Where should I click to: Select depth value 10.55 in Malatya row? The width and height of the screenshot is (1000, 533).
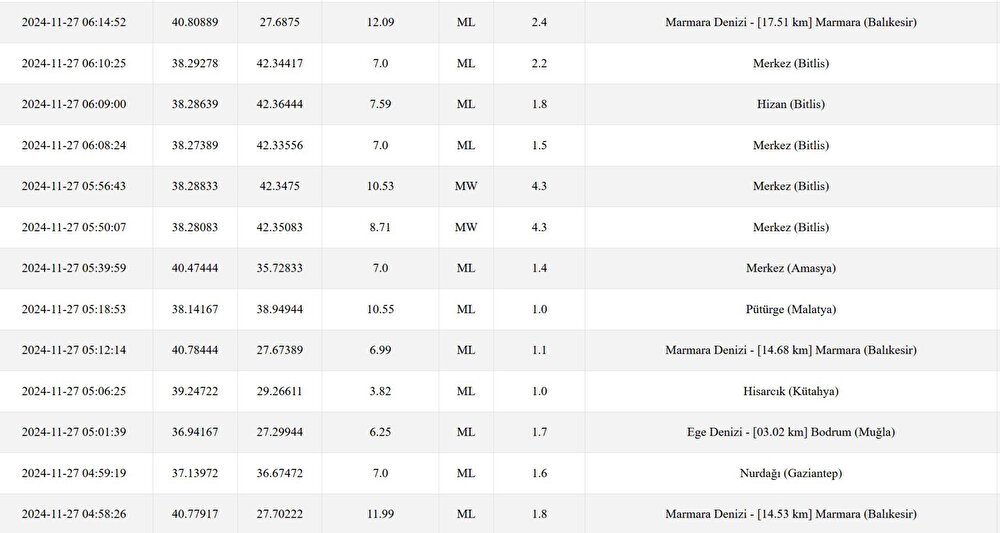[x=380, y=309]
